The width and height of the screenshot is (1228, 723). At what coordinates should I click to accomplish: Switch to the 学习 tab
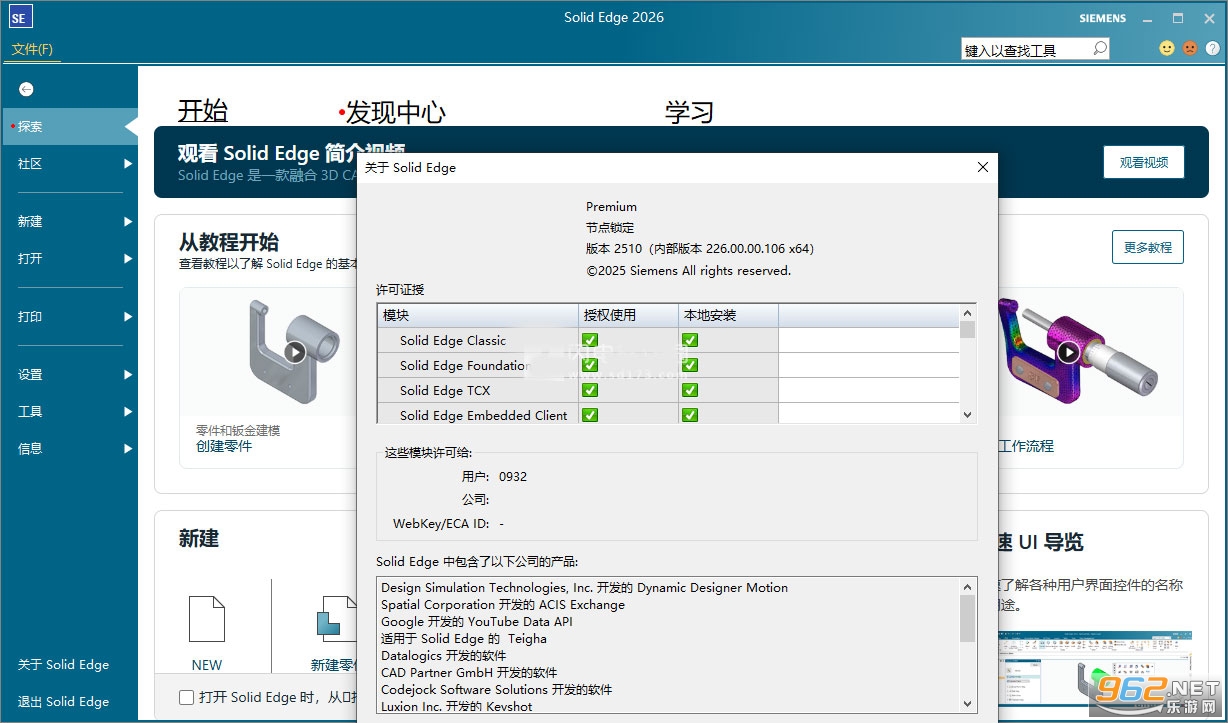click(690, 112)
